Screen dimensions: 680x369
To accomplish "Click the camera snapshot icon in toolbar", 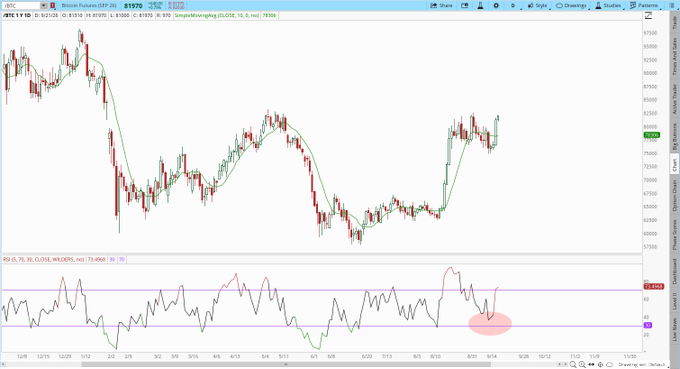I will [465, 6].
